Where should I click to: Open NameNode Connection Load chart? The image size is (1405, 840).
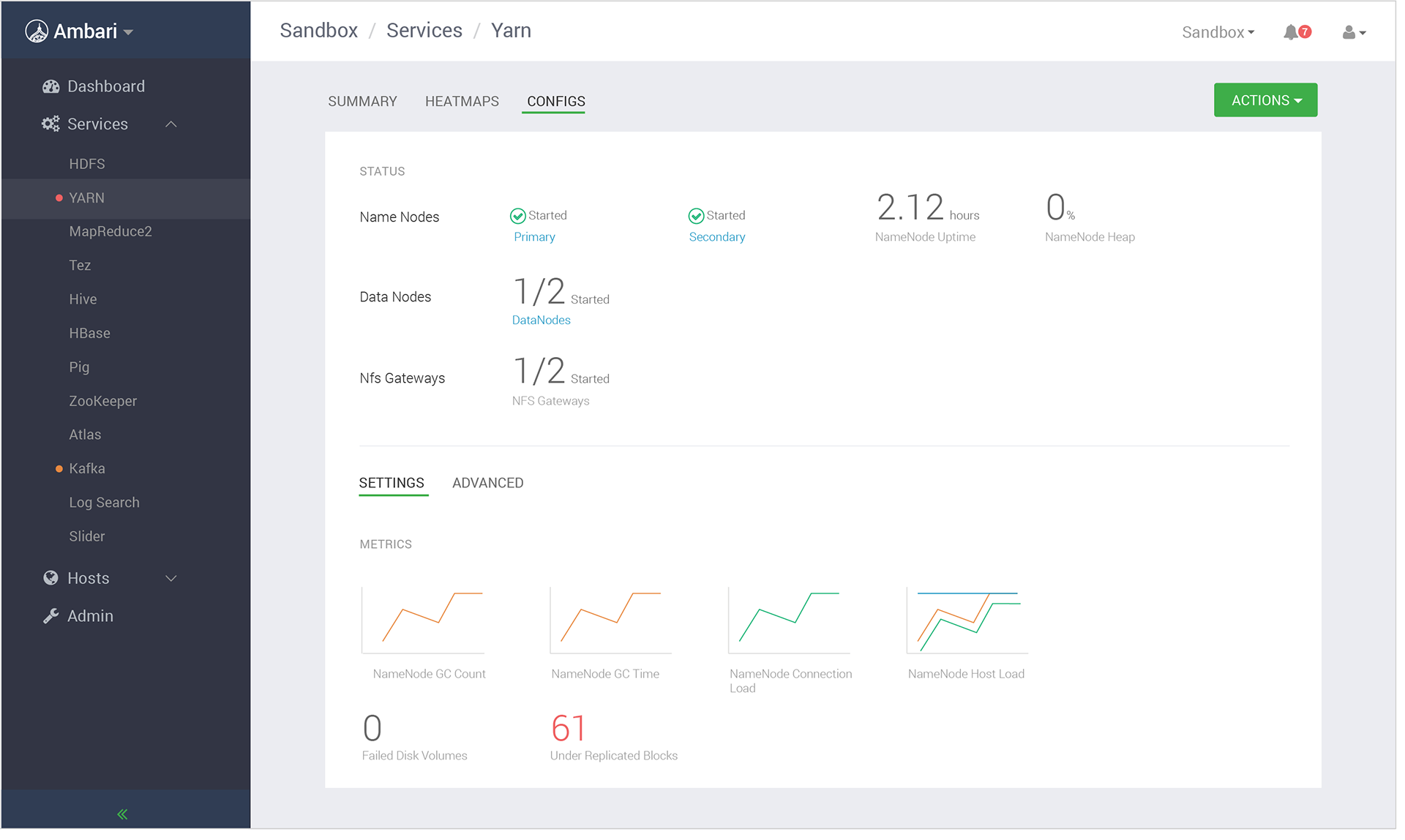(789, 620)
